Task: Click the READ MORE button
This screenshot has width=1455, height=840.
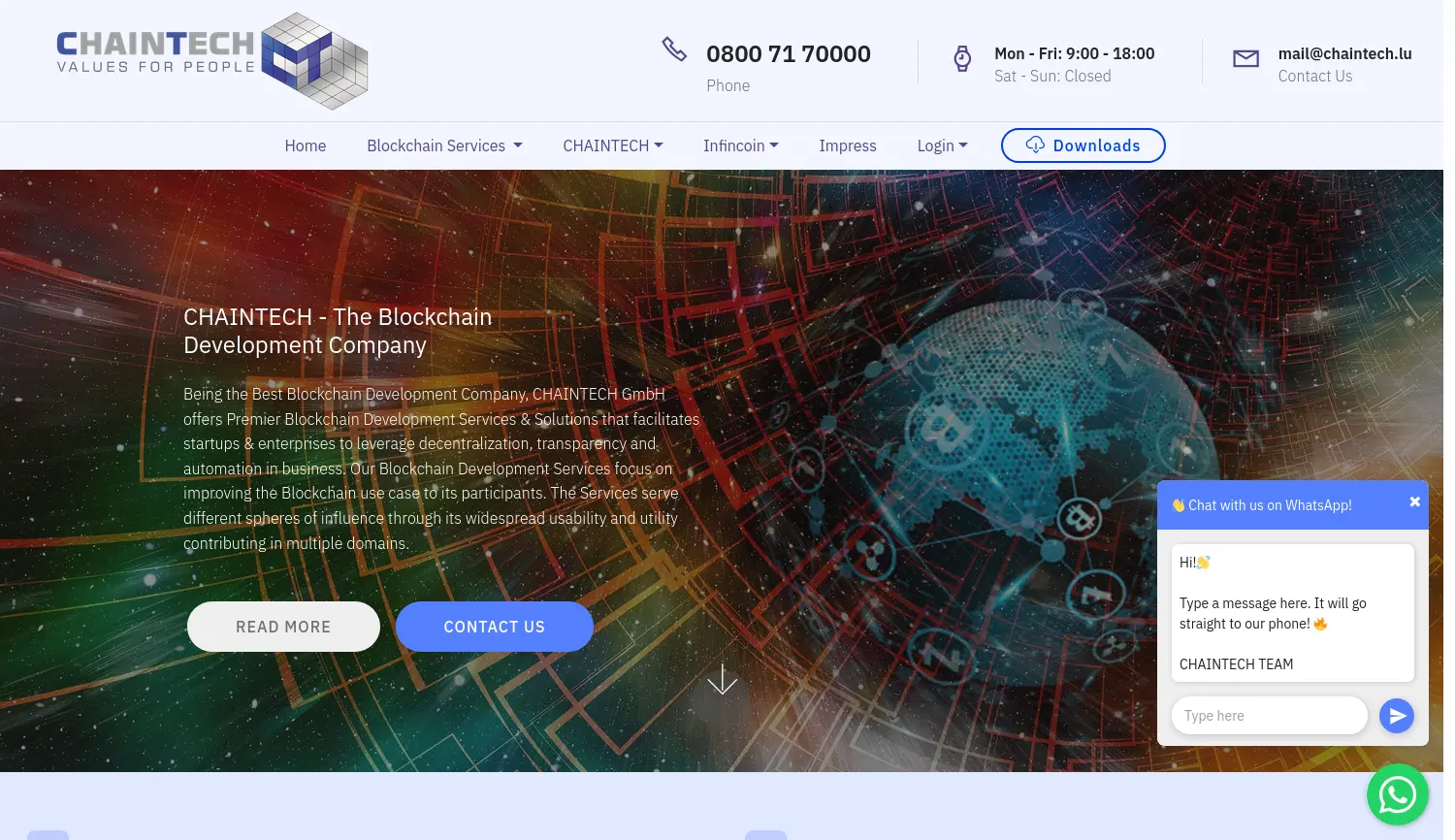Action: coord(283,626)
